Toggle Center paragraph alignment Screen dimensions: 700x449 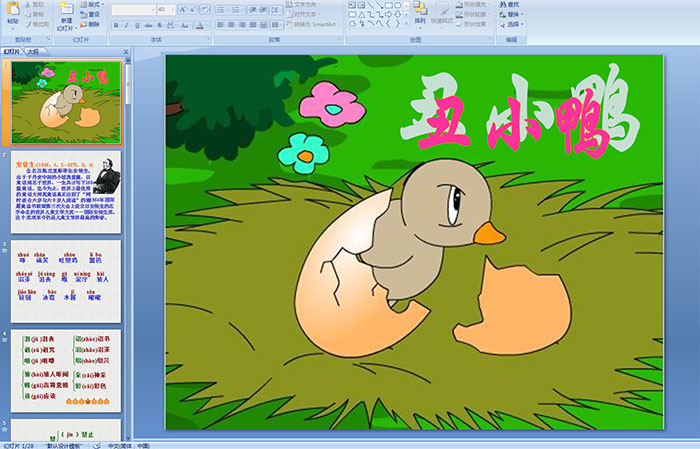(231, 25)
